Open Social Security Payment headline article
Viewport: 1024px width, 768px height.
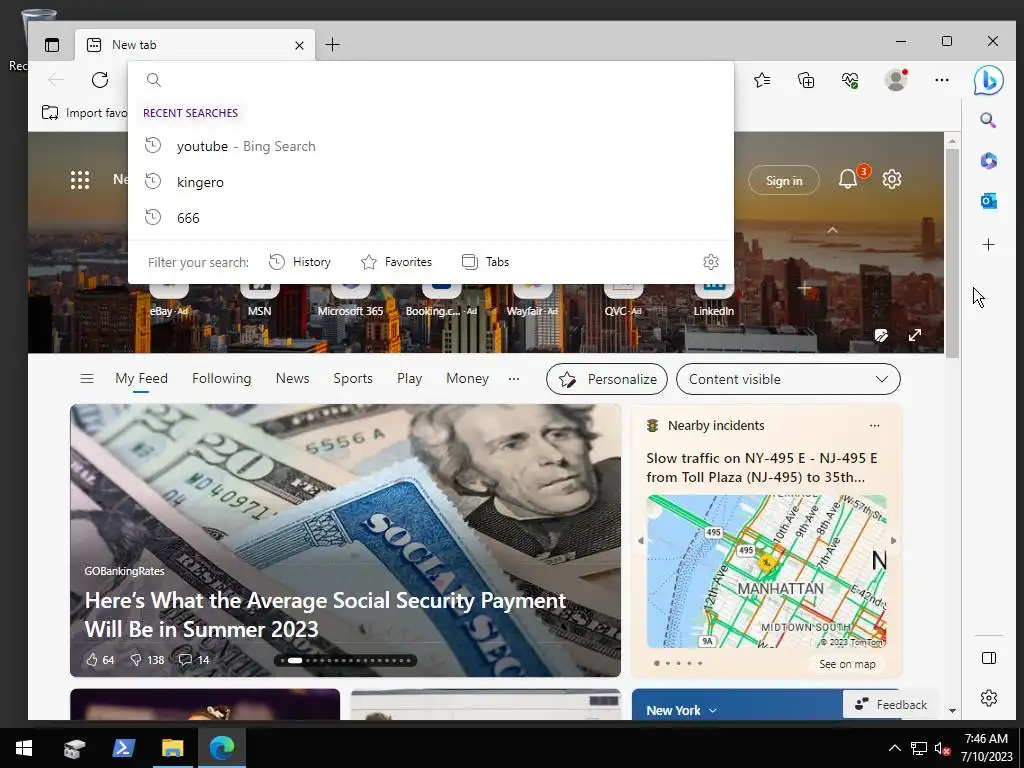325,615
